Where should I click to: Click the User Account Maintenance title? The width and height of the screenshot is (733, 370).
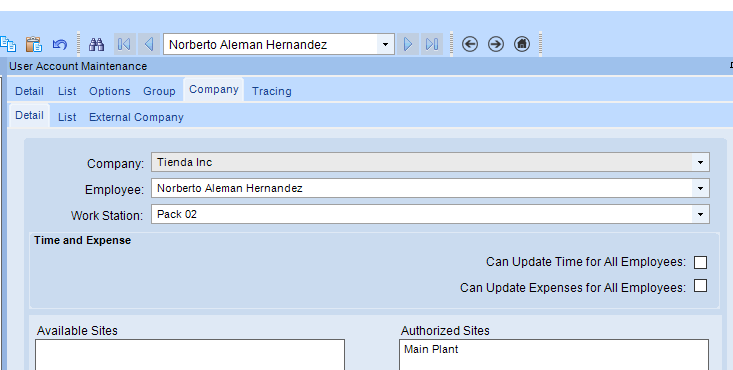pos(78,66)
